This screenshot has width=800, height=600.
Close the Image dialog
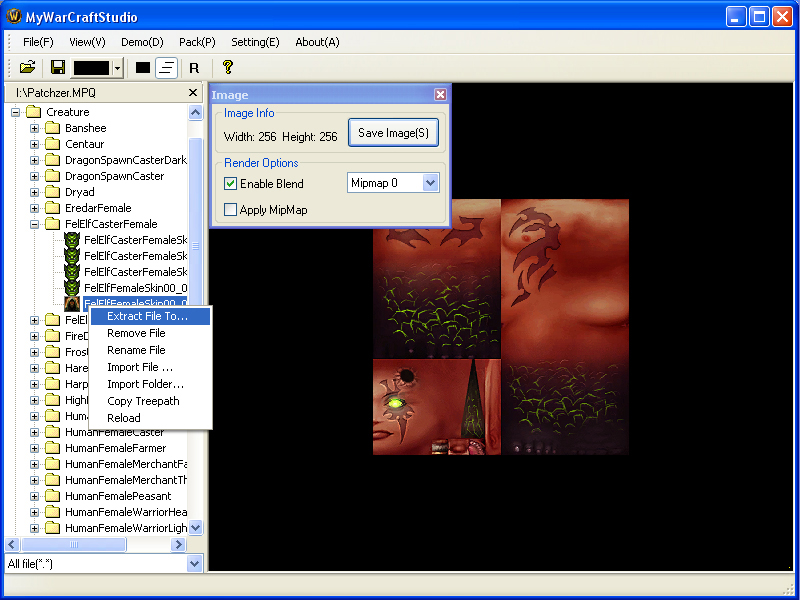coord(440,94)
